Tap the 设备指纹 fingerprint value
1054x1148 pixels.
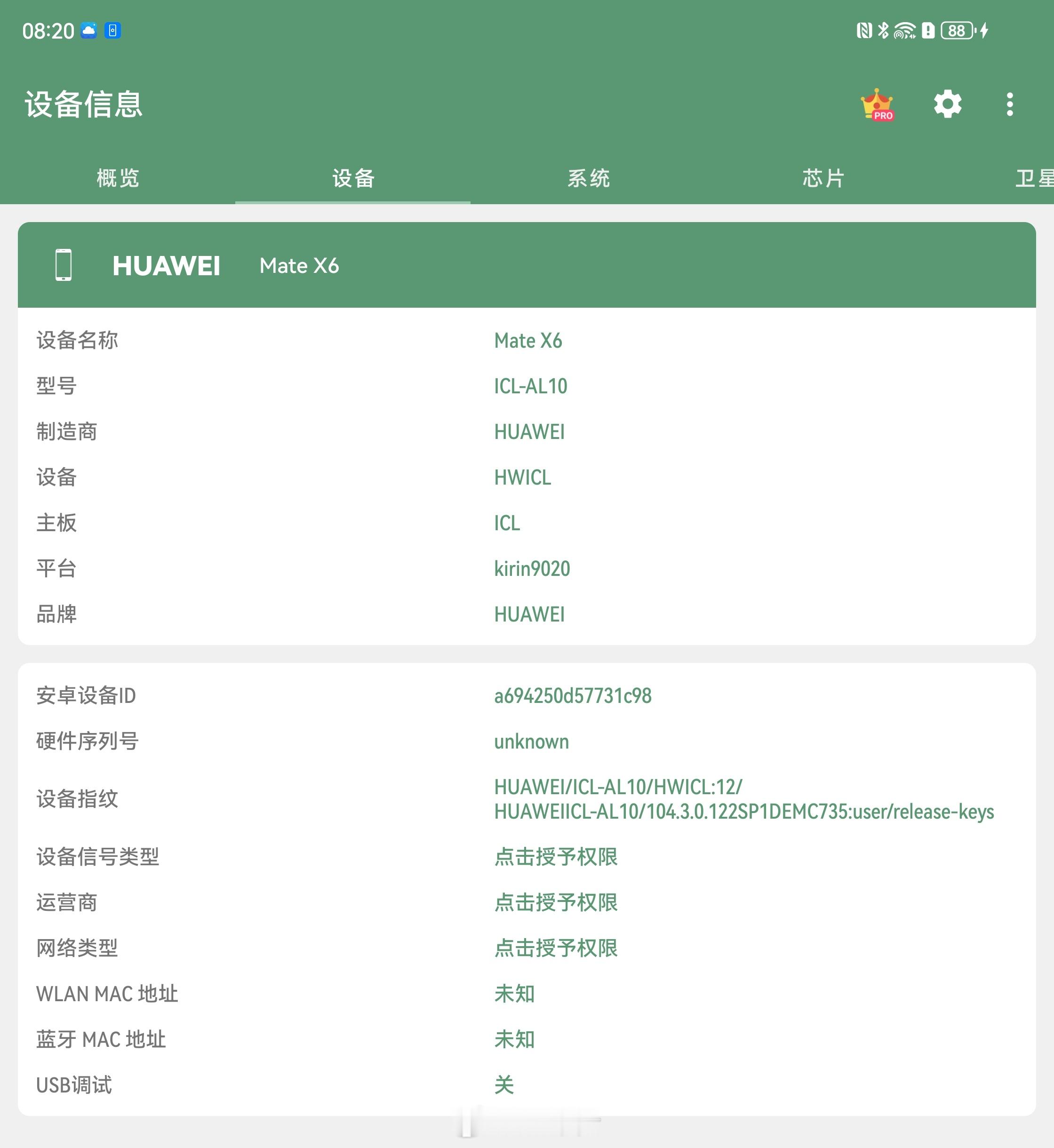pyautogui.click(x=744, y=799)
